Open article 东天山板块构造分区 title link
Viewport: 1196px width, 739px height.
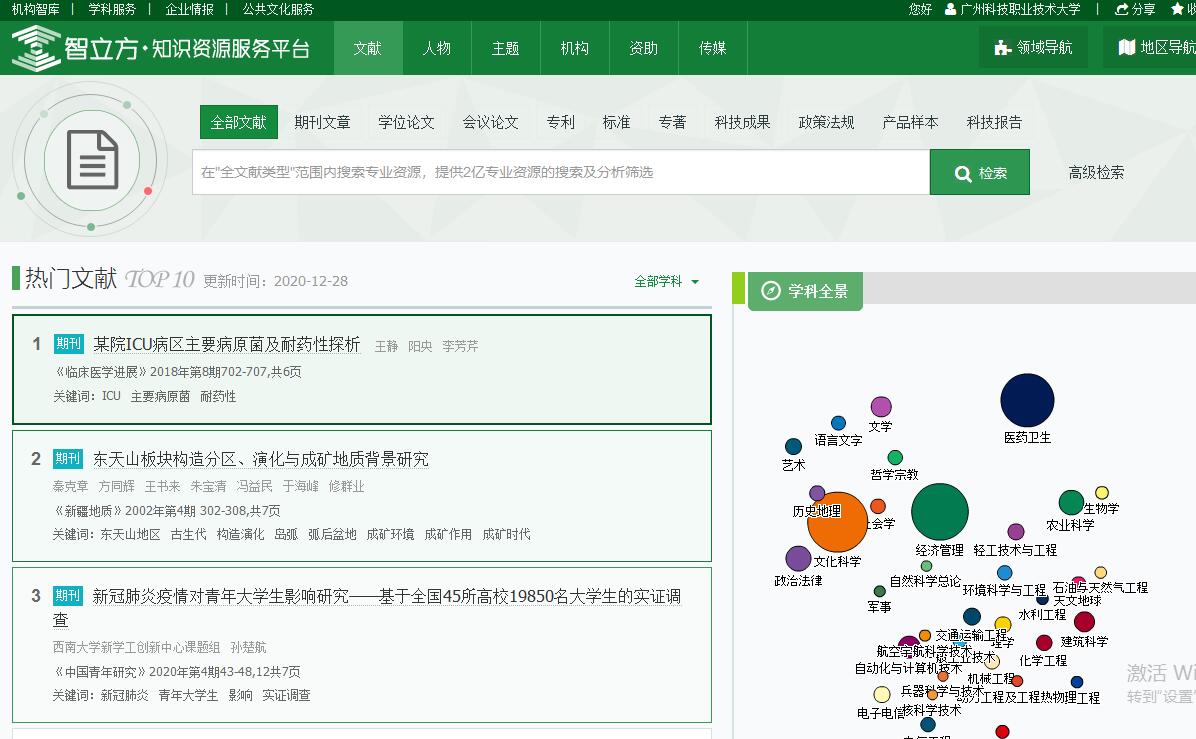tap(260, 459)
